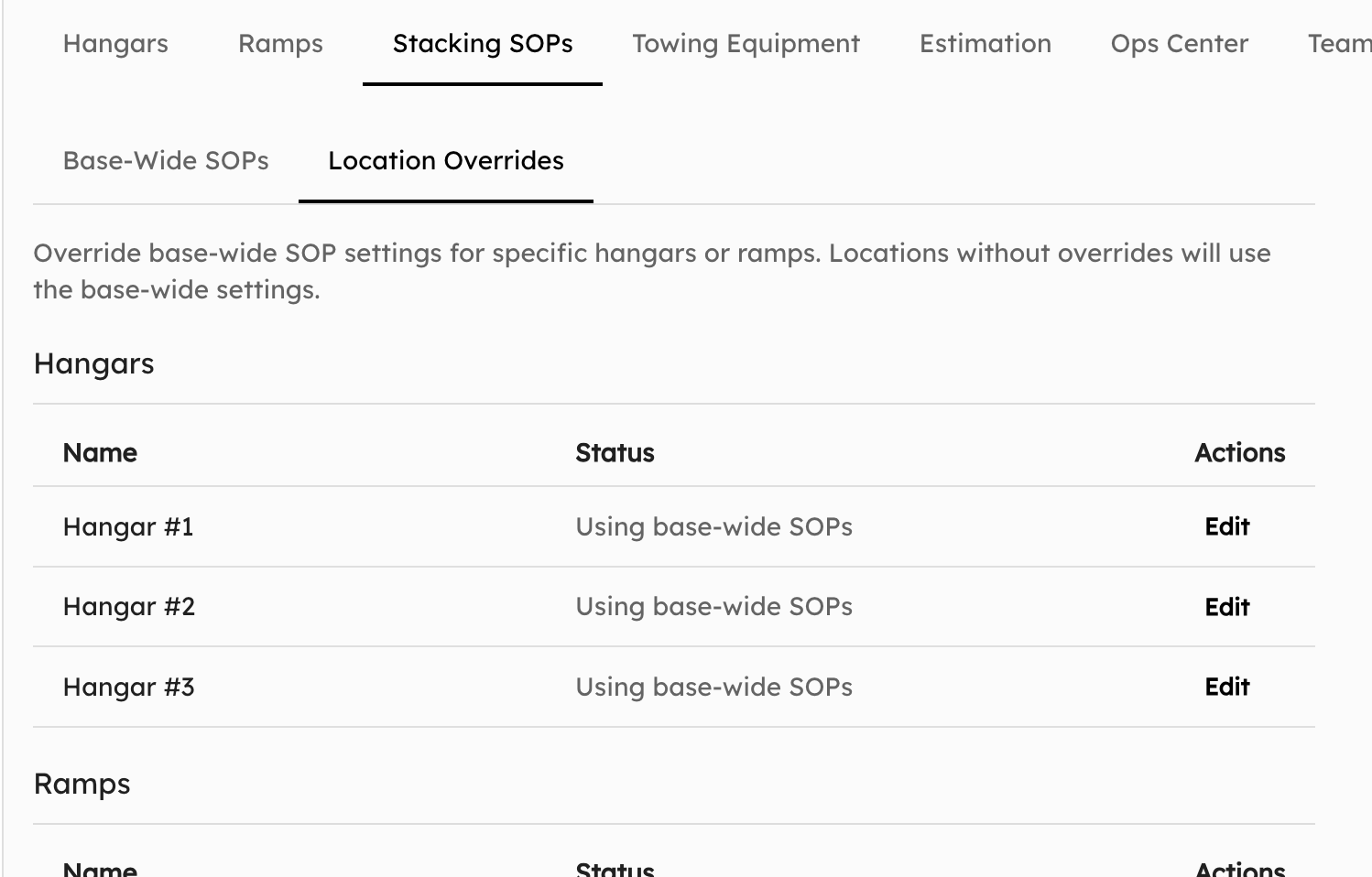The image size is (1372, 877).
Task: Open the Ops Center tab
Action: (x=1179, y=43)
